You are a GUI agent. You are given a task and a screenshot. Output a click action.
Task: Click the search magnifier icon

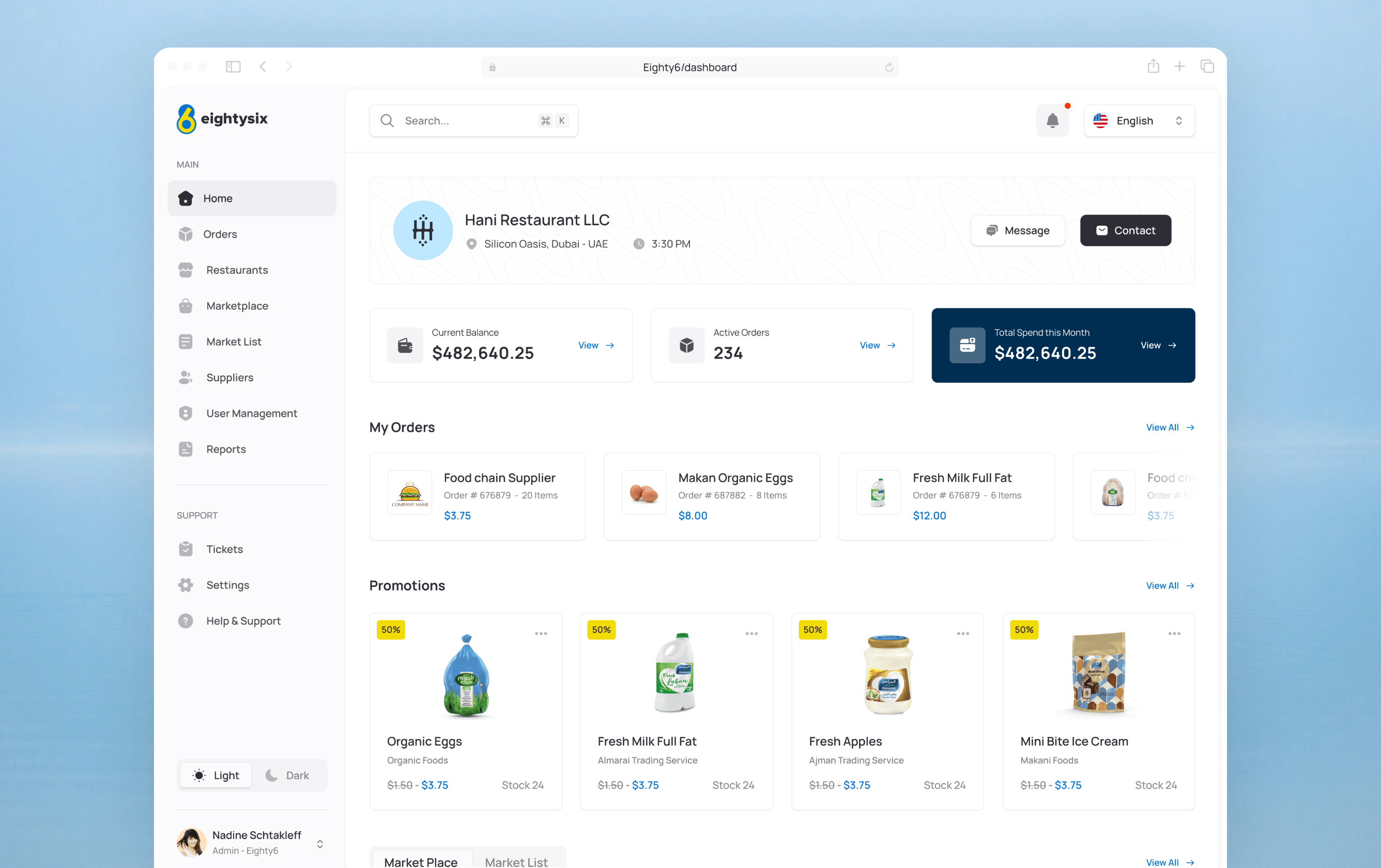(x=387, y=120)
